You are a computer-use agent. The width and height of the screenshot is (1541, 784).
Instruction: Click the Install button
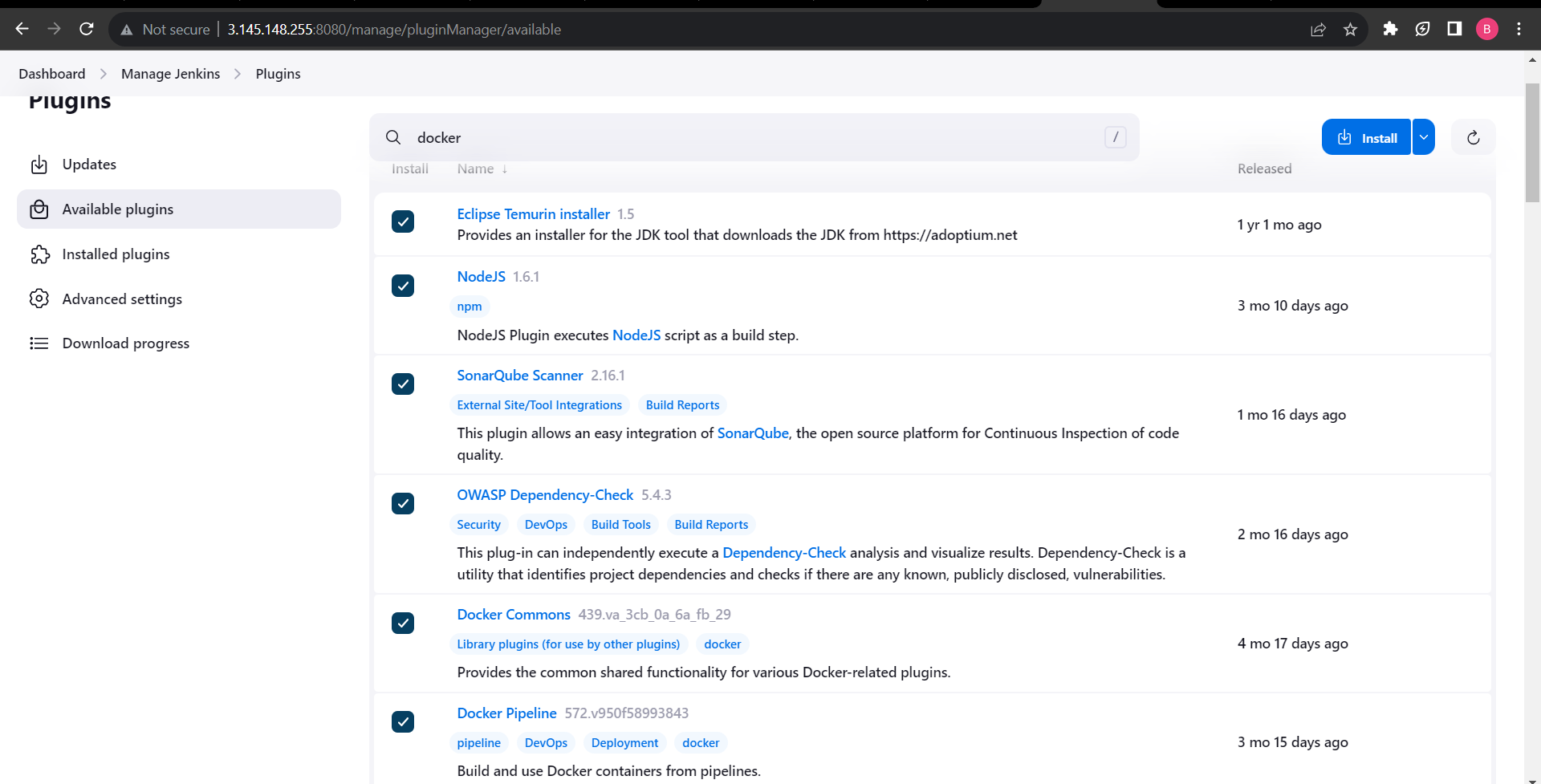pos(1366,137)
